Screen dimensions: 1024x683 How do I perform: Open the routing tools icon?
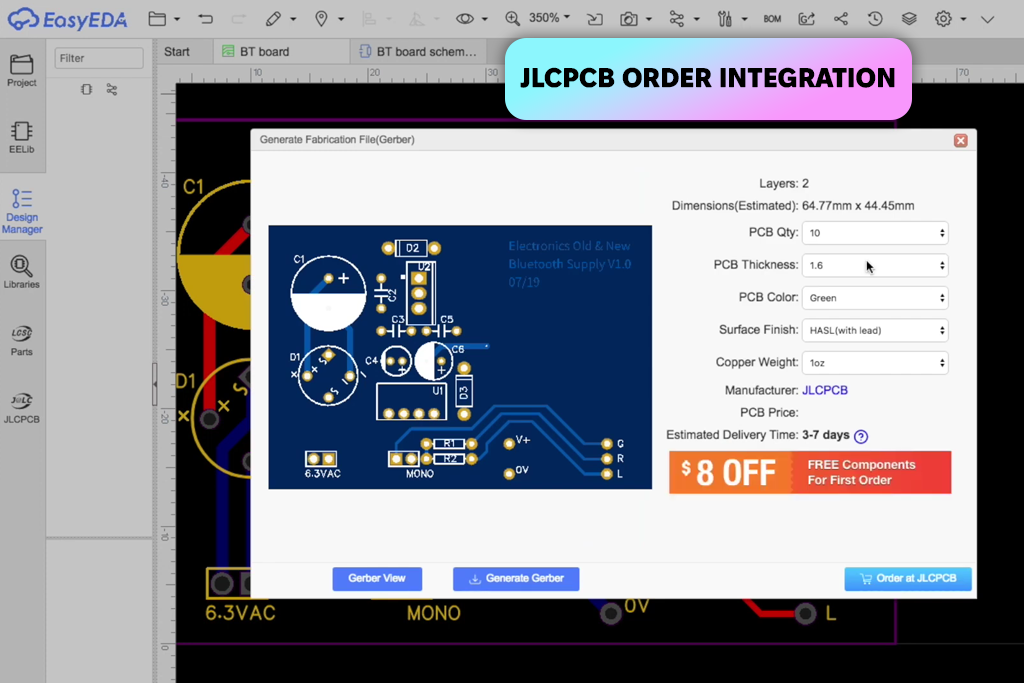(x=677, y=19)
